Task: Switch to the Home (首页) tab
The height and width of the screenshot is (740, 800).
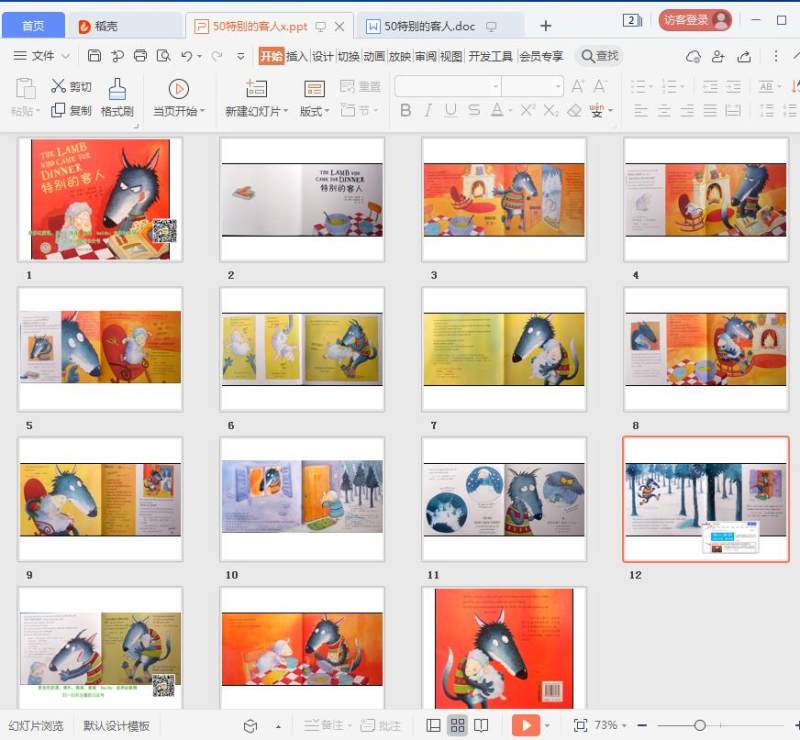Action: pos(33,26)
